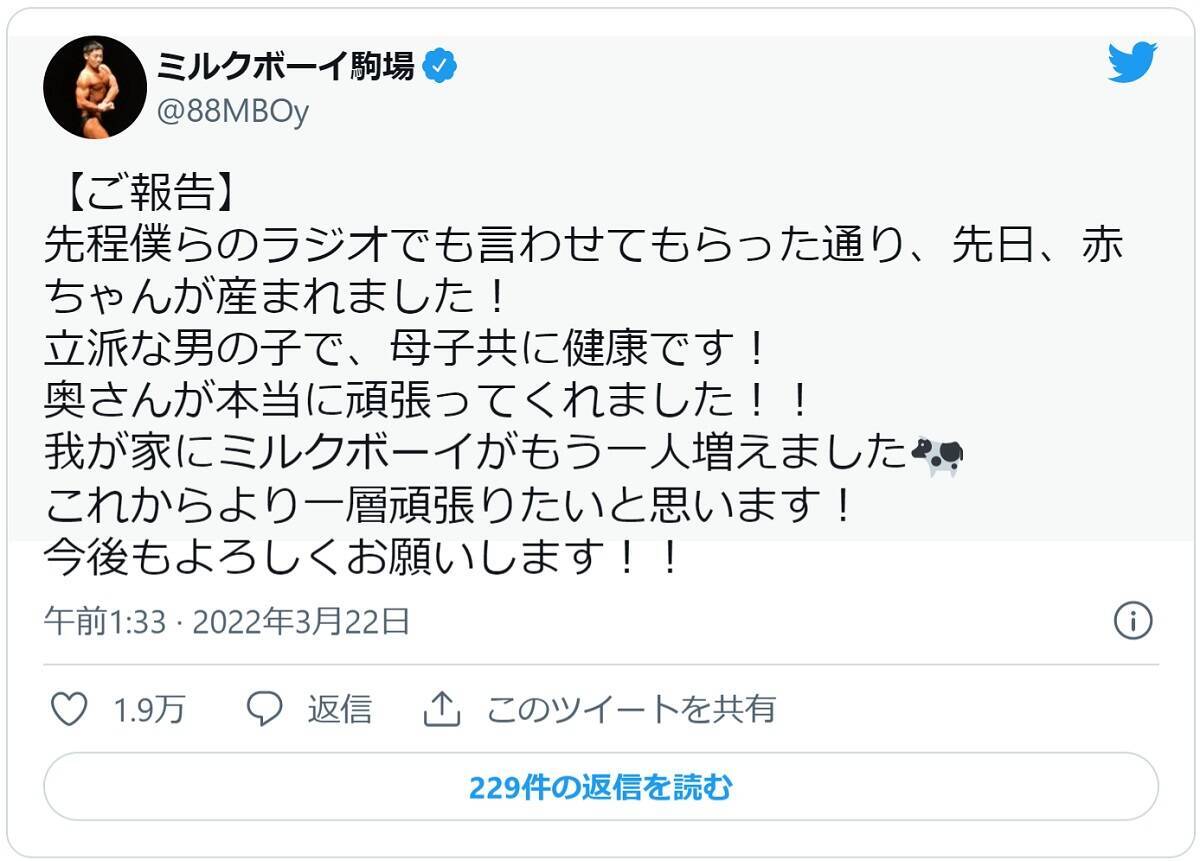Click the blue verified badge
Screen dimensions: 1200x861
(440, 67)
